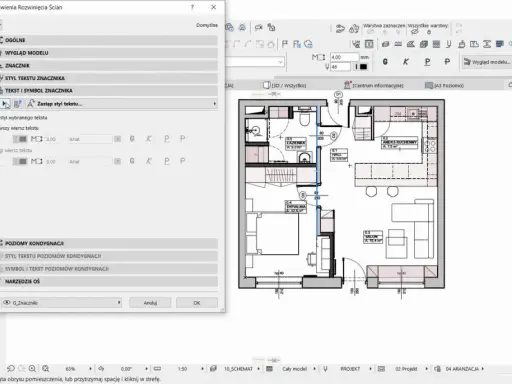The image size is (512, 384).
Task: Click the Wygląd modelu button in toolbar
Action: [487, 62]
